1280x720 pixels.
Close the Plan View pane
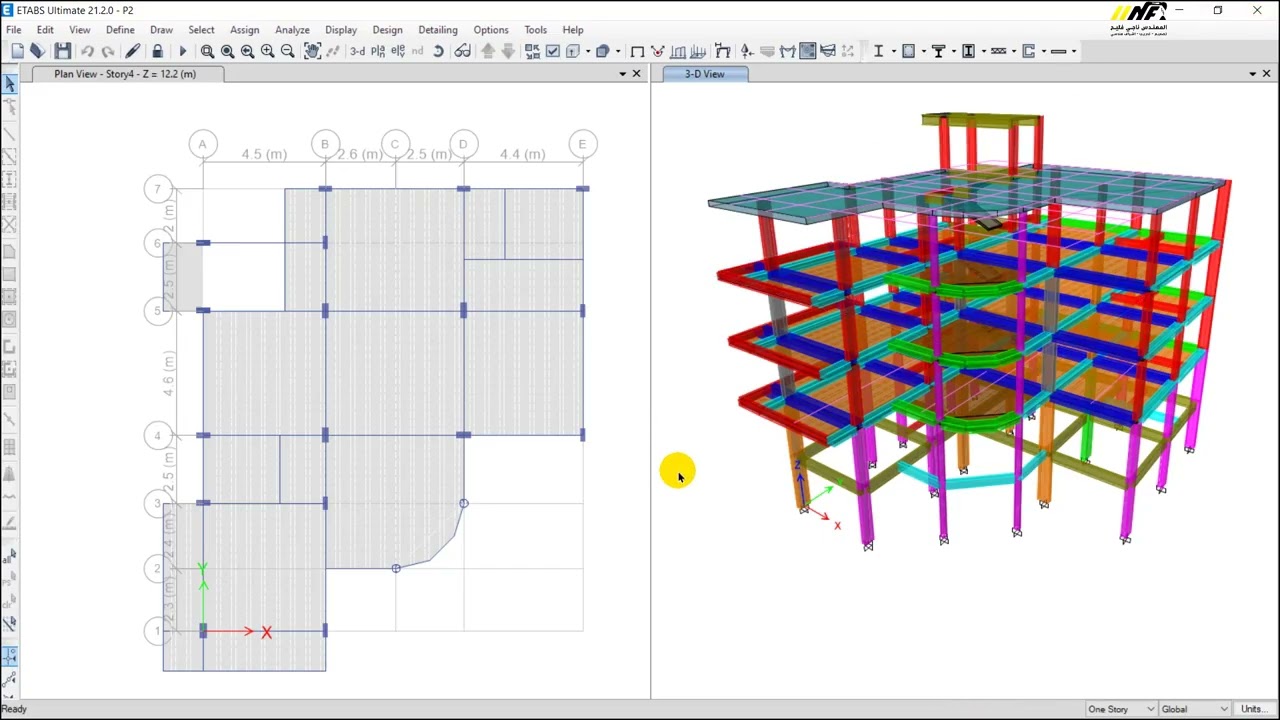pos(637,74)
